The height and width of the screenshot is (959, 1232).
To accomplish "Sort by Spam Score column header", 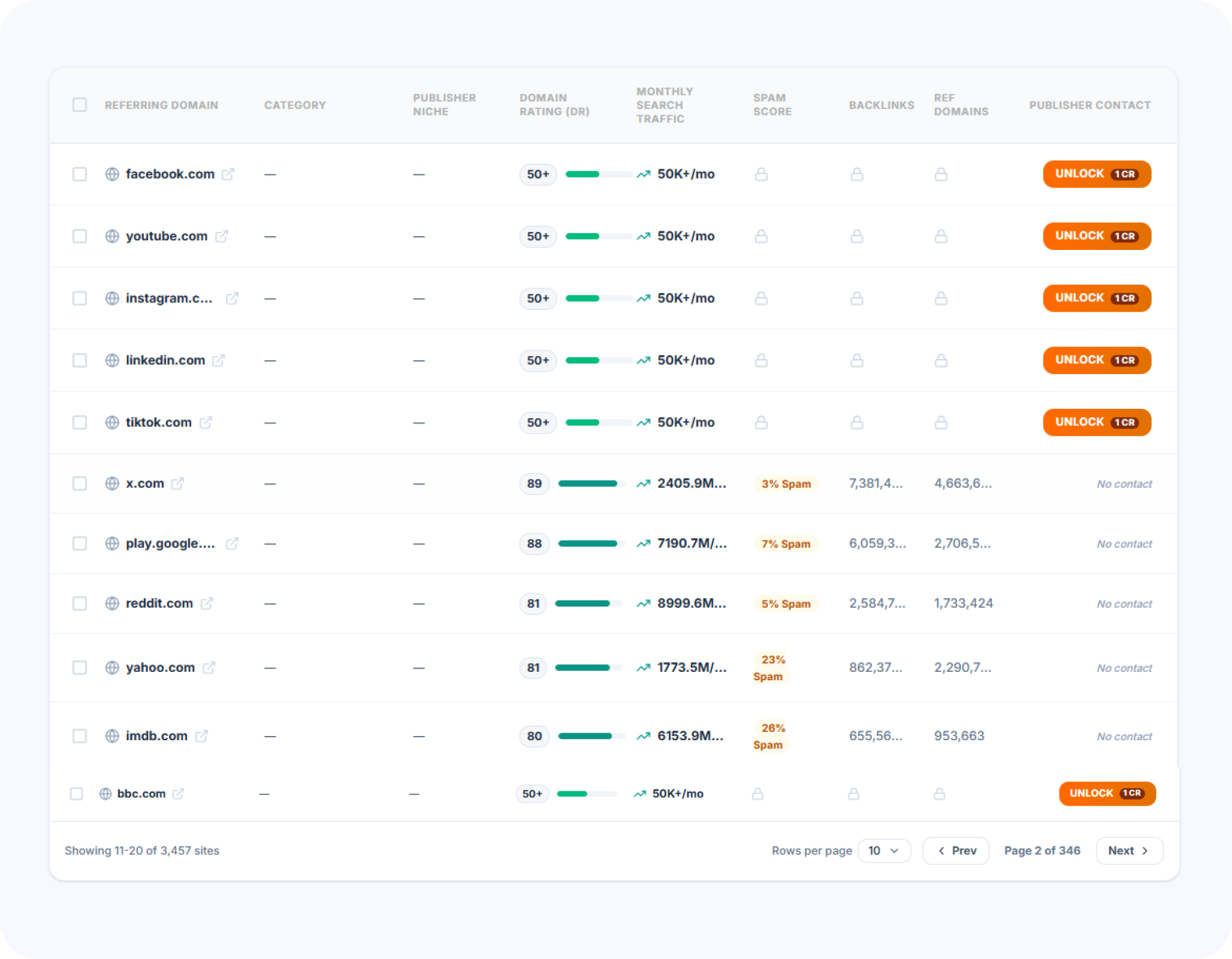I will (x=772, y=105).
